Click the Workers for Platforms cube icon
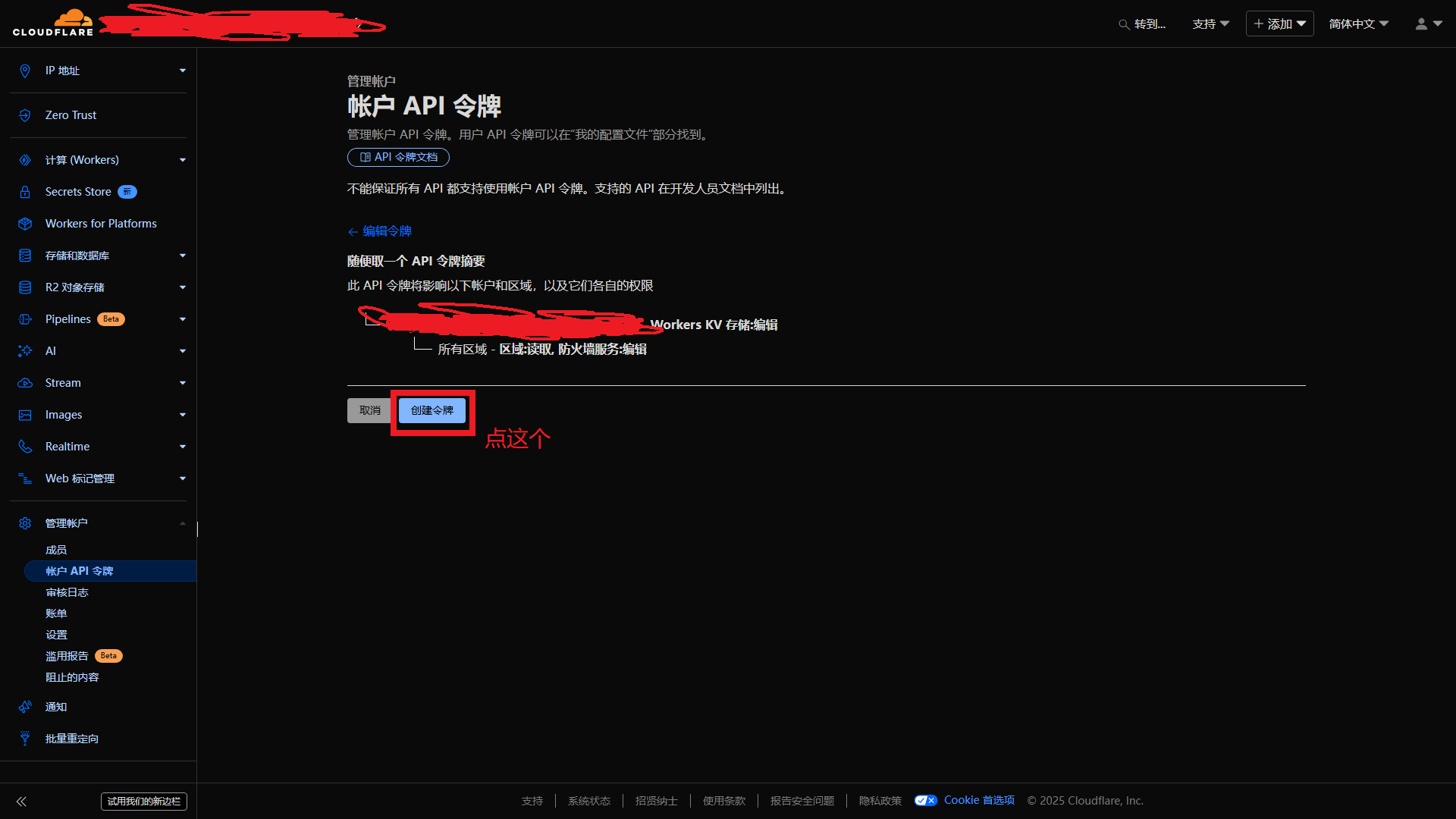 tap(25, 224)
